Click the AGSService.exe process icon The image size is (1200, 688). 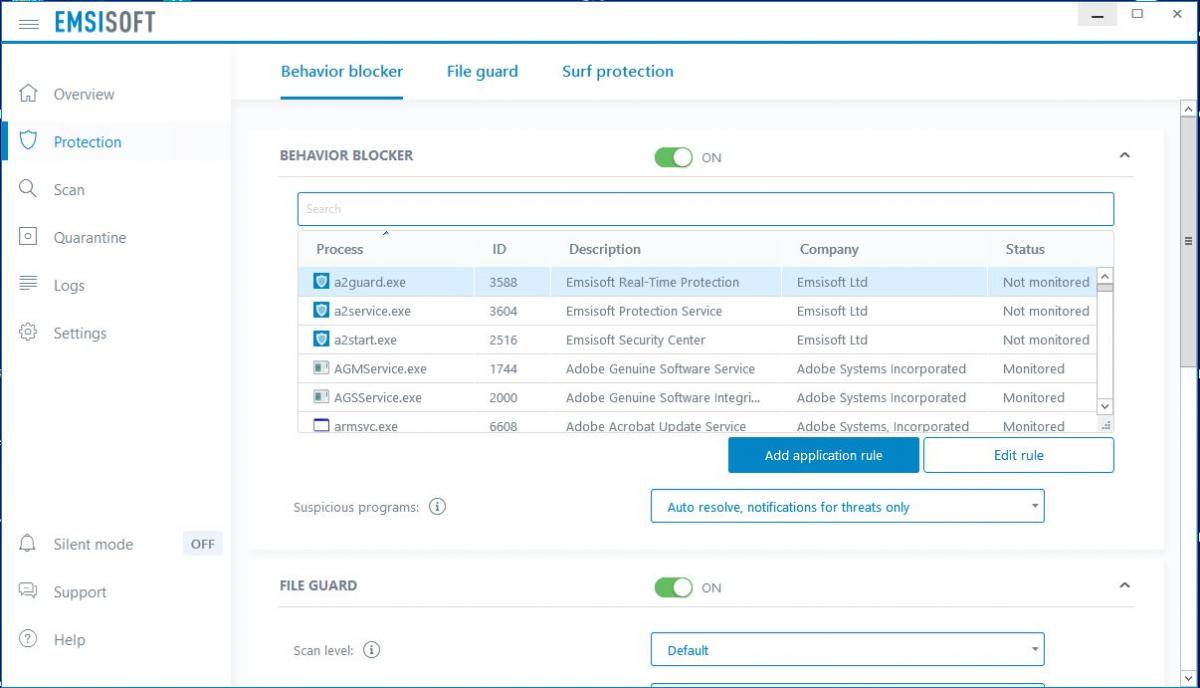[x=321, y=397]
